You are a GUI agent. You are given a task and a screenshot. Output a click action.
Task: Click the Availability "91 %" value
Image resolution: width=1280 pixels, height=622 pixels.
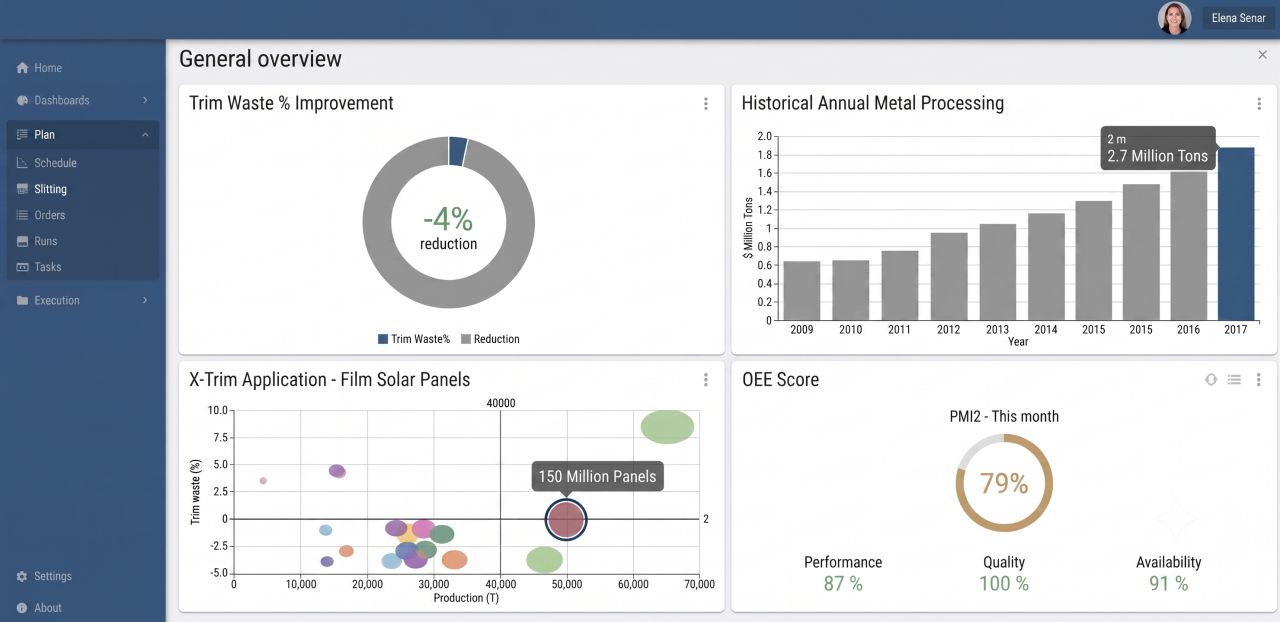[x=1168, y=584]
